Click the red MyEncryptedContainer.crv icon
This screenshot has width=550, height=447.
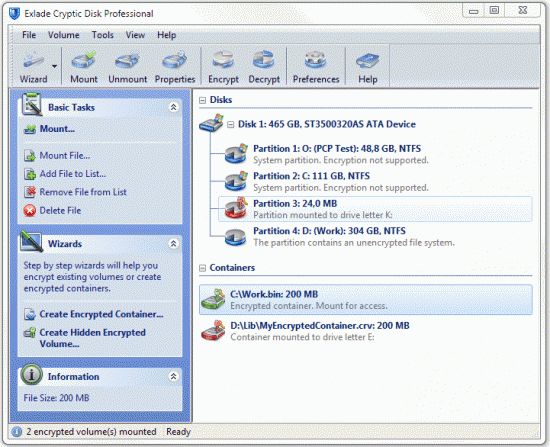(x=213, y=331)
